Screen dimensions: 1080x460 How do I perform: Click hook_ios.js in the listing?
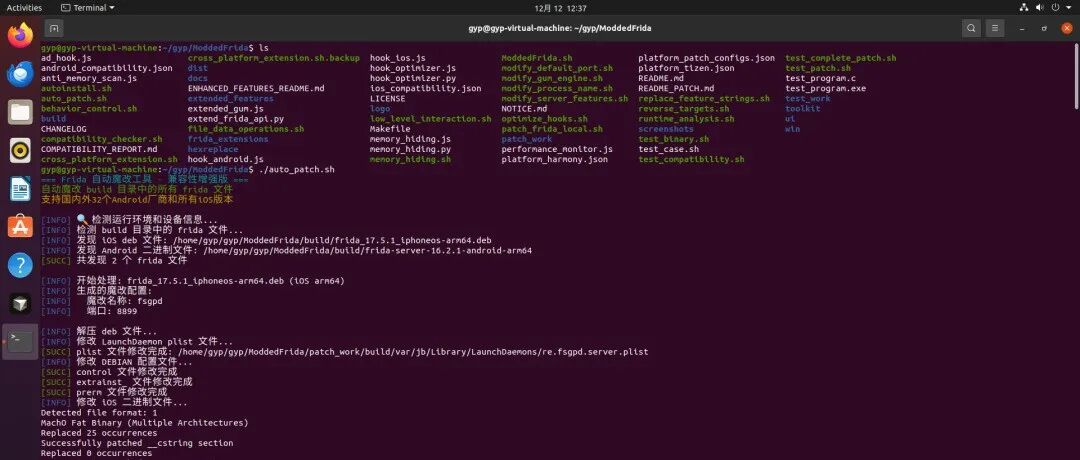click(397, 59)
